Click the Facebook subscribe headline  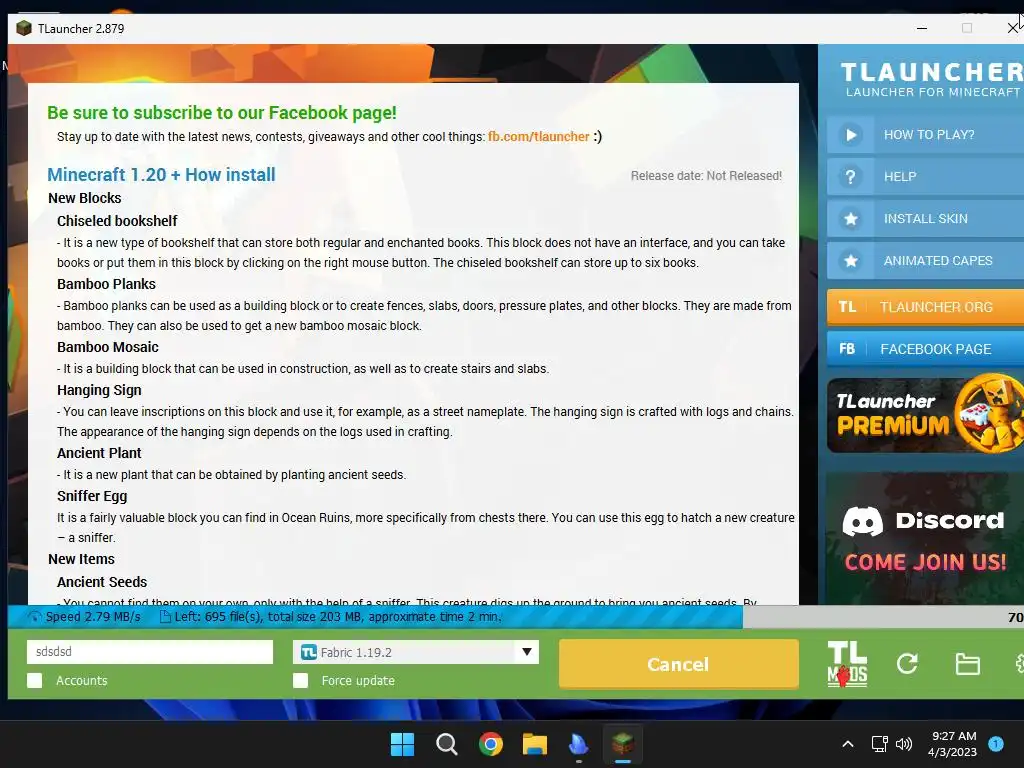click(x=222, y=113)
